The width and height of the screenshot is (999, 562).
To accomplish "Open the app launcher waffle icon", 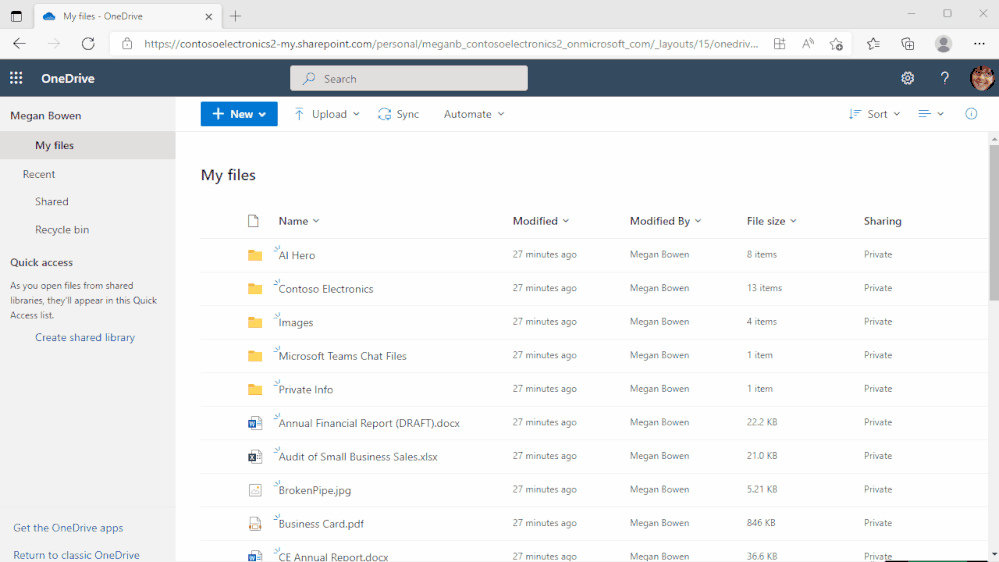I will point(16,78).
